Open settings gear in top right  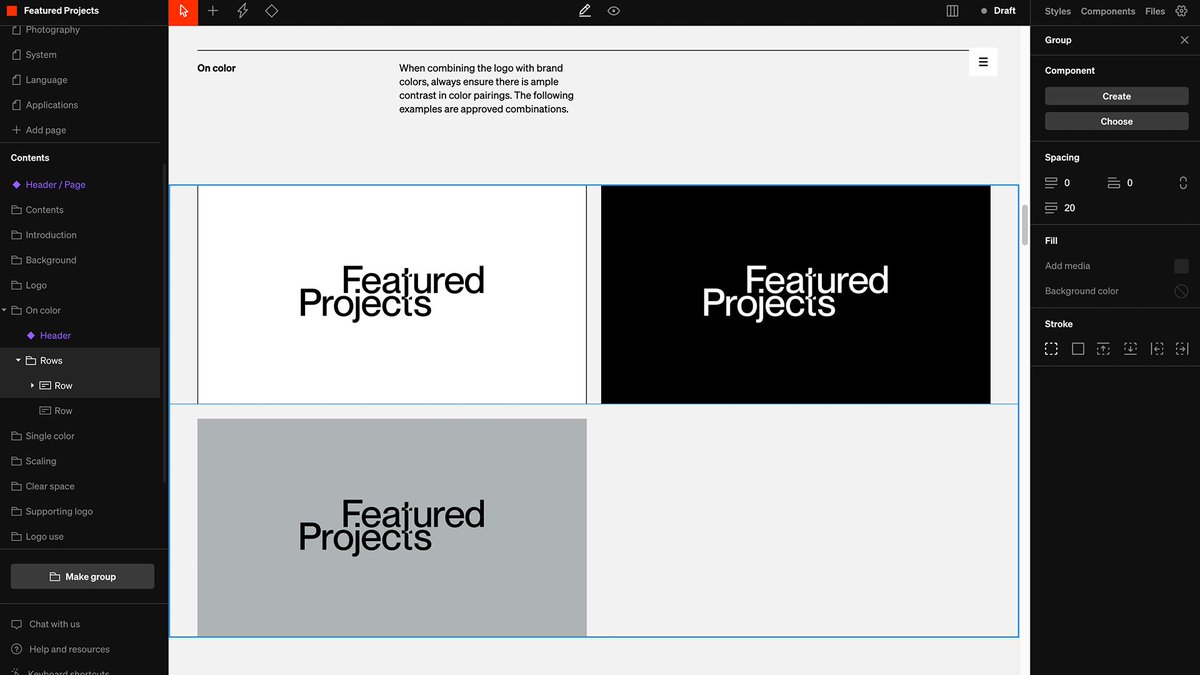click(1181, 11)
